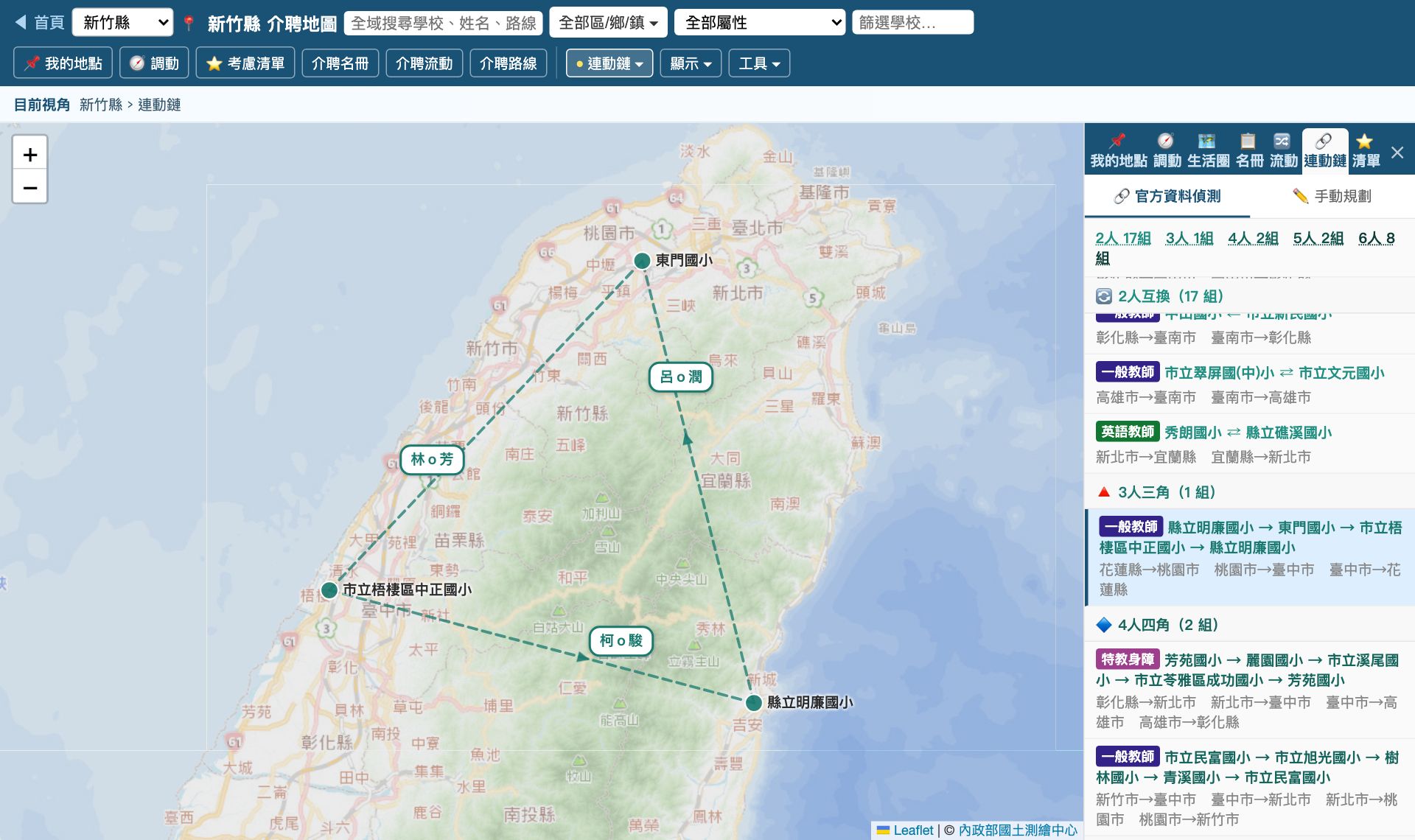Switch to the 生活圈 panel tab
Screen dimensions: 1415x840
1208,151
